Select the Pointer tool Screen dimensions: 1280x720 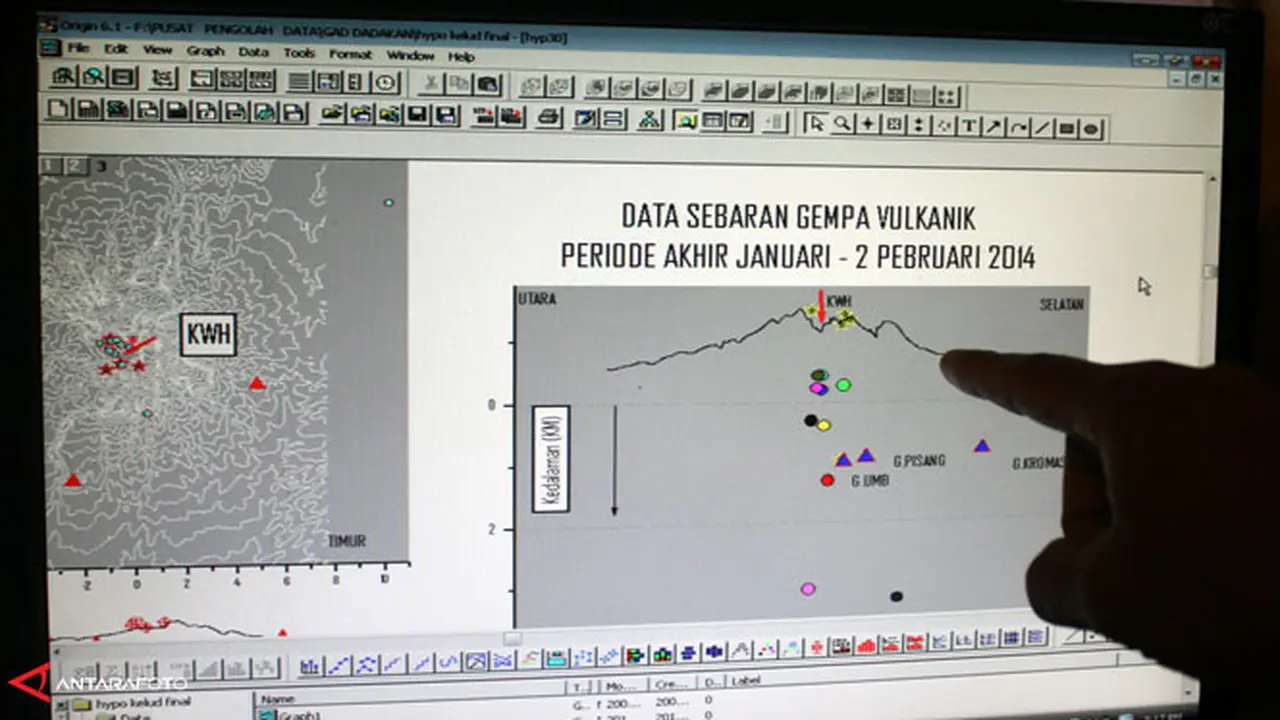pyautogui.click(x=817, y=124)
